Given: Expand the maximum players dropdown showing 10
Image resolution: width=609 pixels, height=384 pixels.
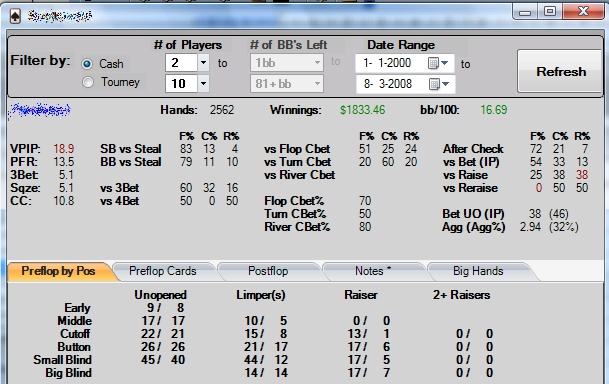Looking at the screenshot, I should point(203,83).
